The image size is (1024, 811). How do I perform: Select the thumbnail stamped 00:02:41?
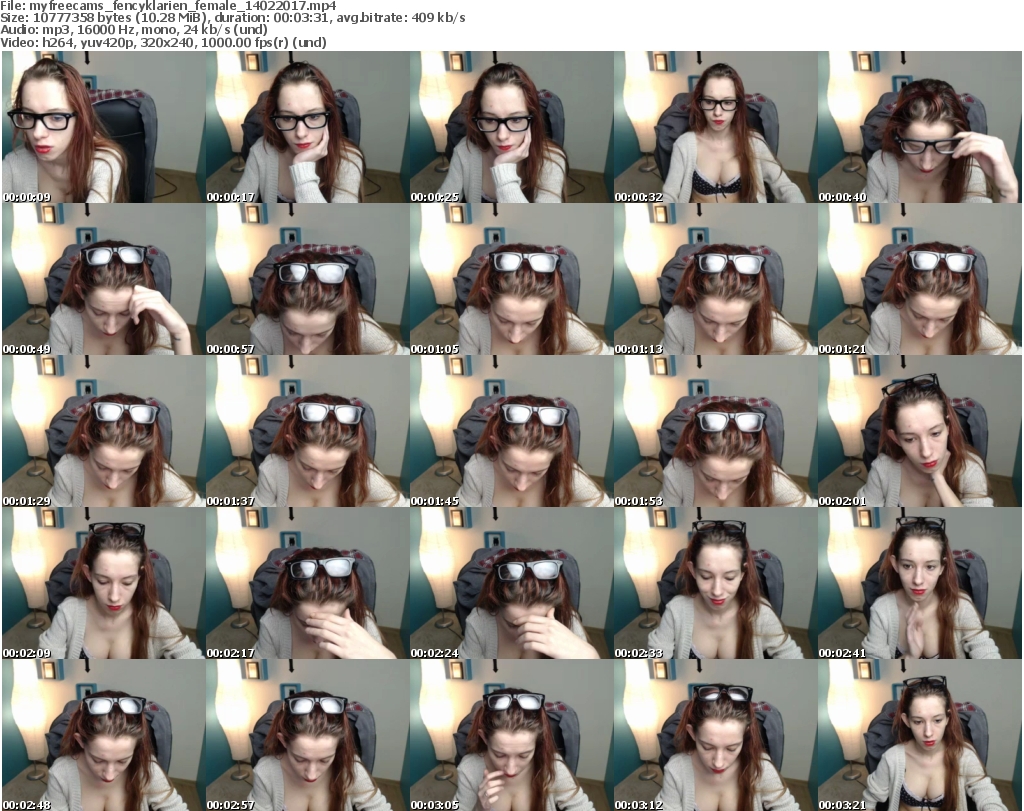920,584
